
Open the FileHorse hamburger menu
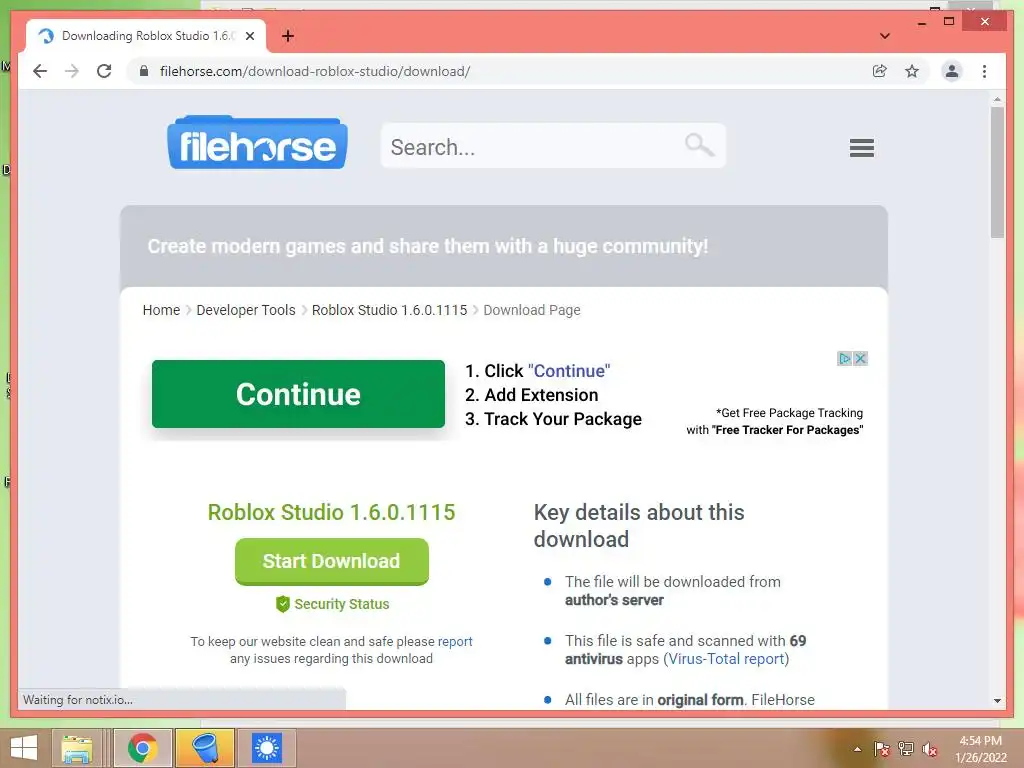(861, 148)
